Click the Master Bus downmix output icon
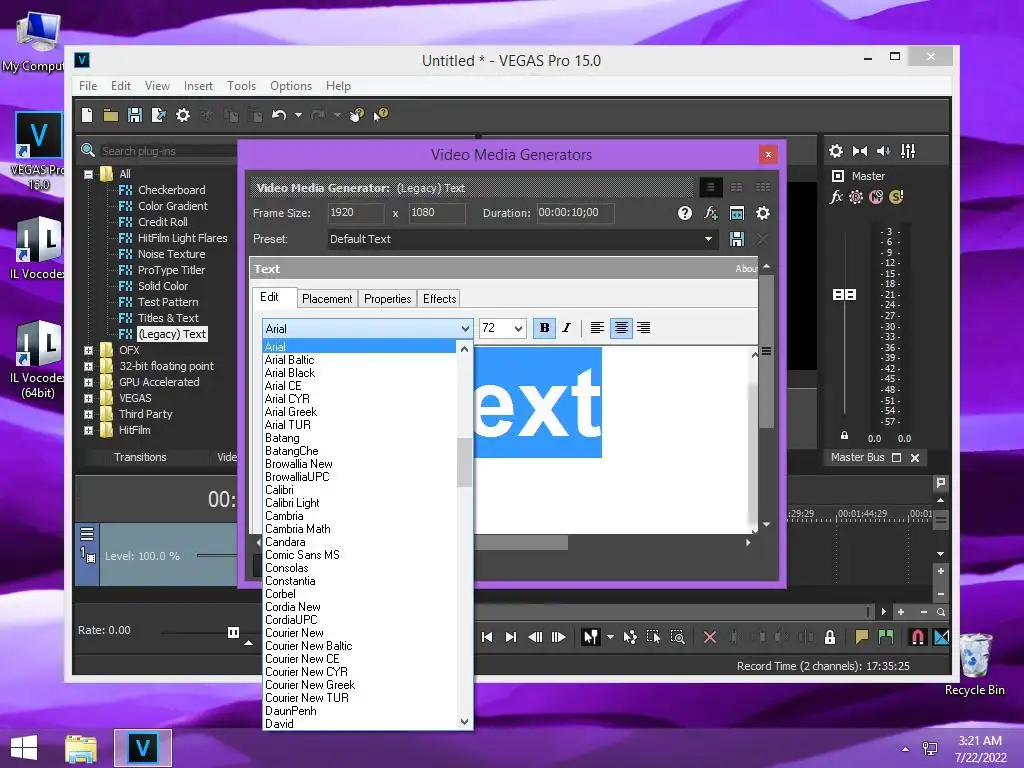This screenshot has height=768, width=1024. (x=860, y=151)
